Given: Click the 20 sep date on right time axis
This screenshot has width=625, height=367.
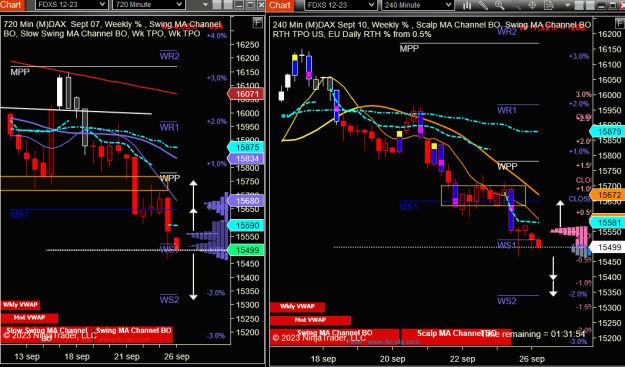Looking at the screenshot, I should pyautogui.click(x=393, y=359).
